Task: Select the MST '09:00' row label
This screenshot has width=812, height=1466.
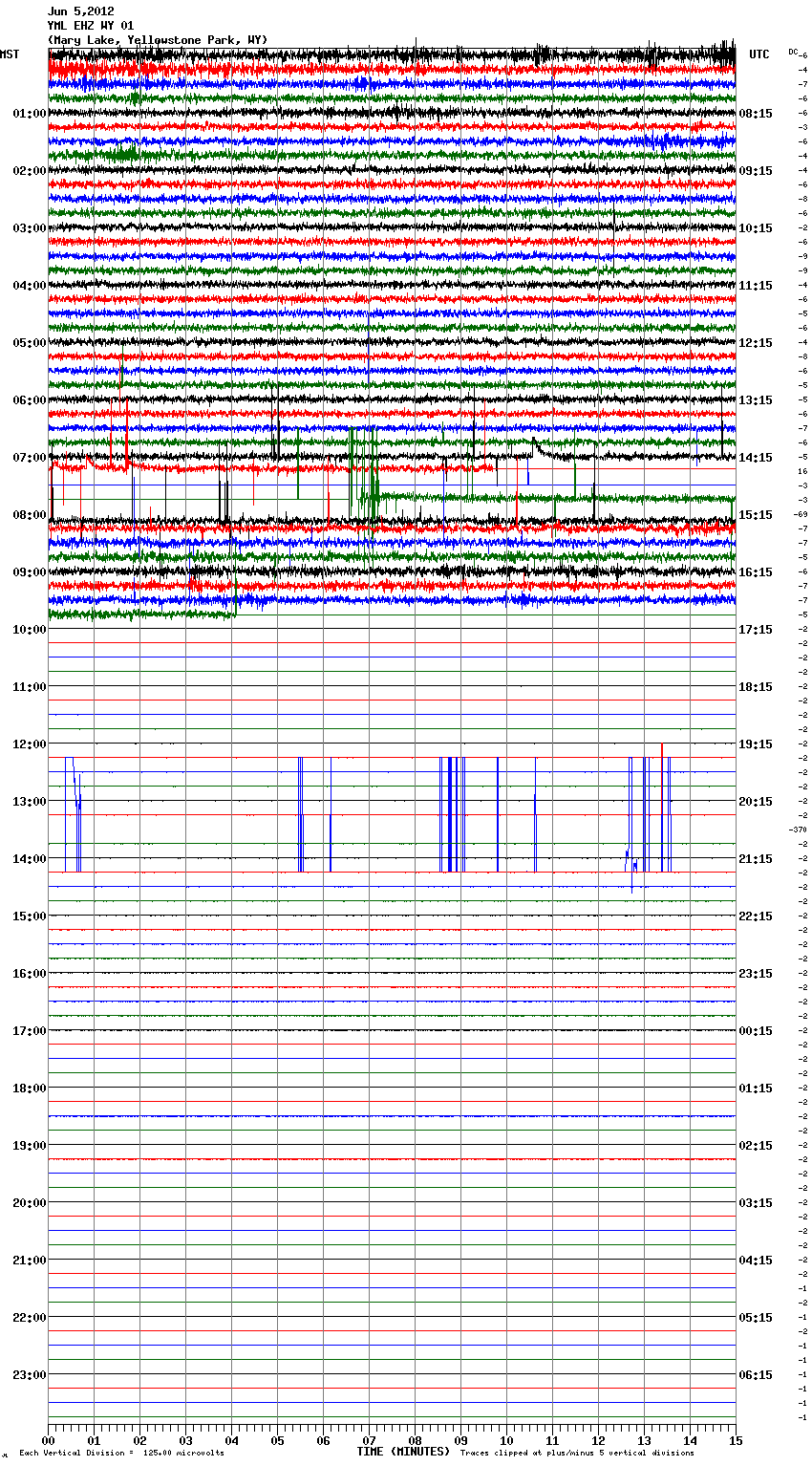Action: click(x=30, y=572)
